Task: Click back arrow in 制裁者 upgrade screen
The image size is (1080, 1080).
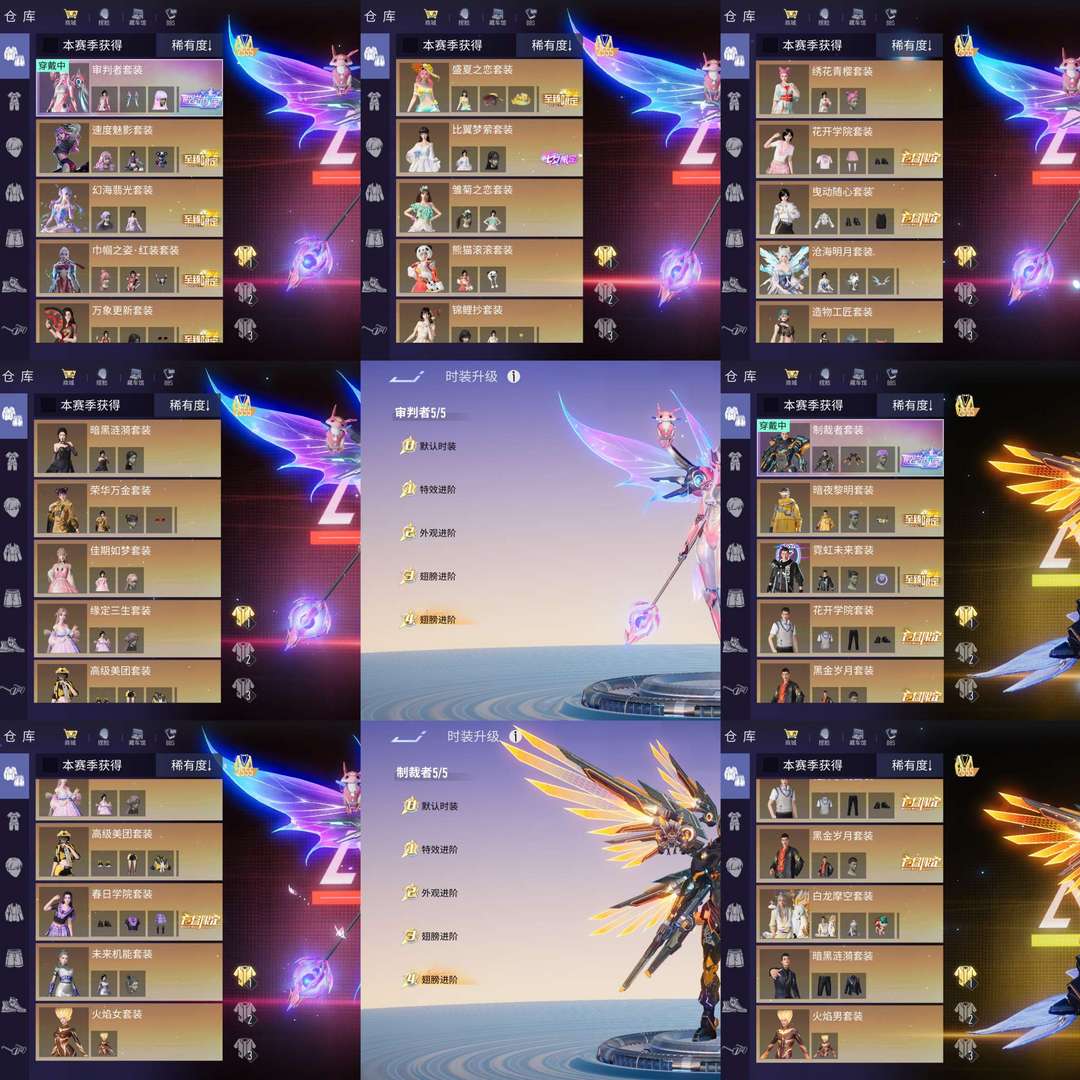Action: tap(408, 737)
